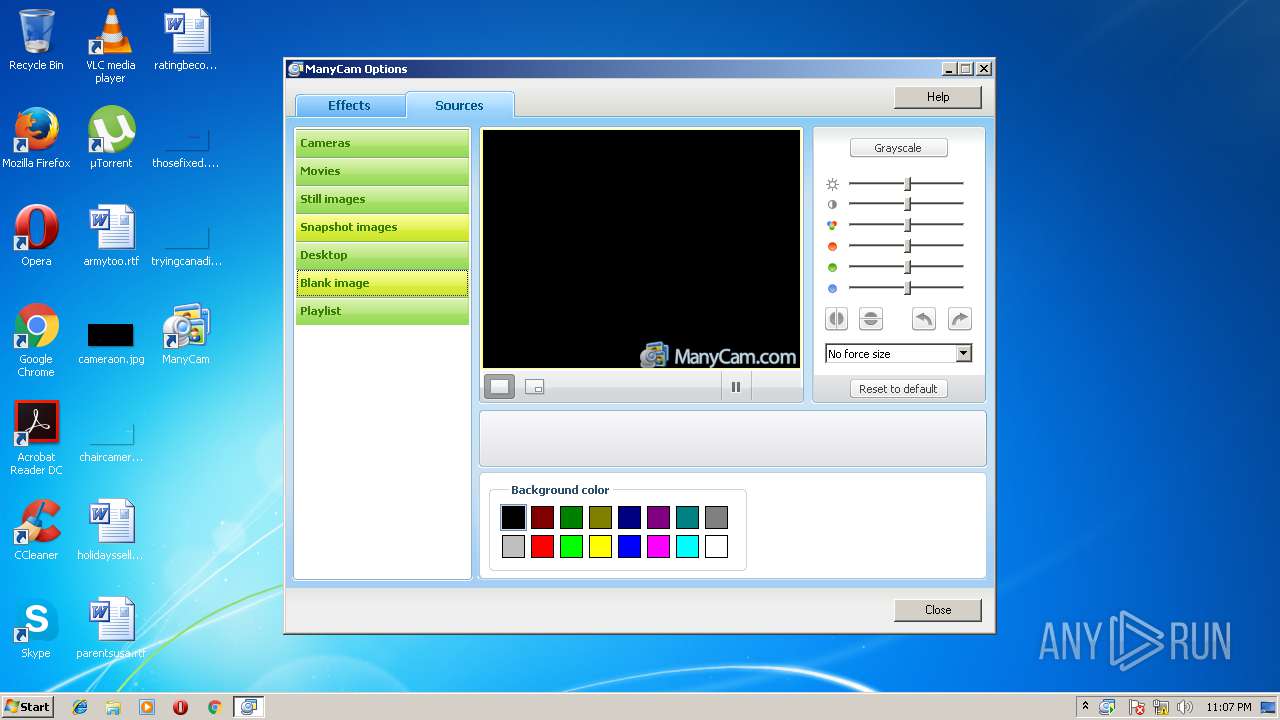Rotate the video right with the clockwise arrow
This screenshot has height=720, width=1280.
959,319
